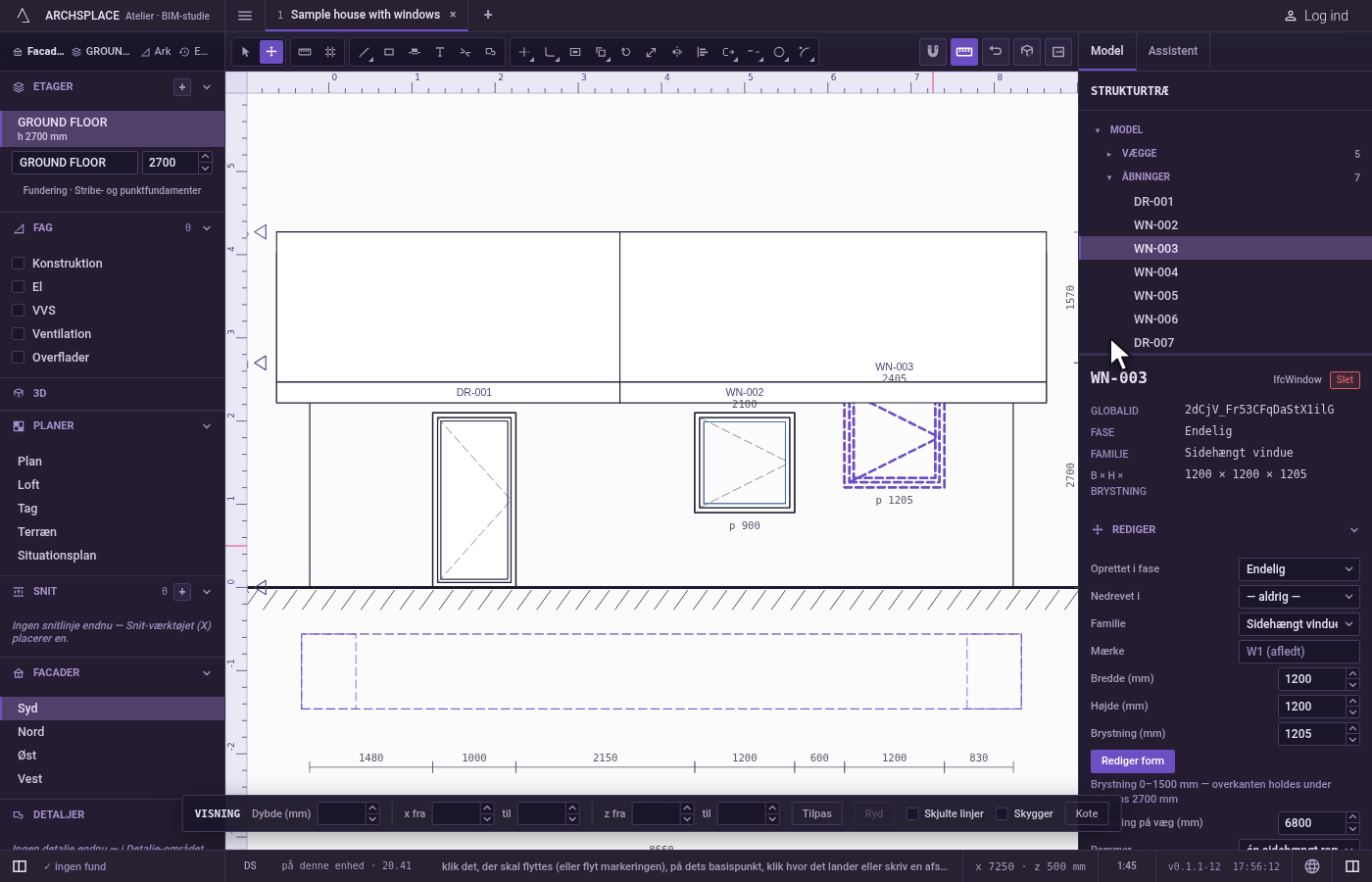Click the Rediger form button
The height and width of the screenshot is (882, 1372).
pyautogui.click(x=1133, y=761)
